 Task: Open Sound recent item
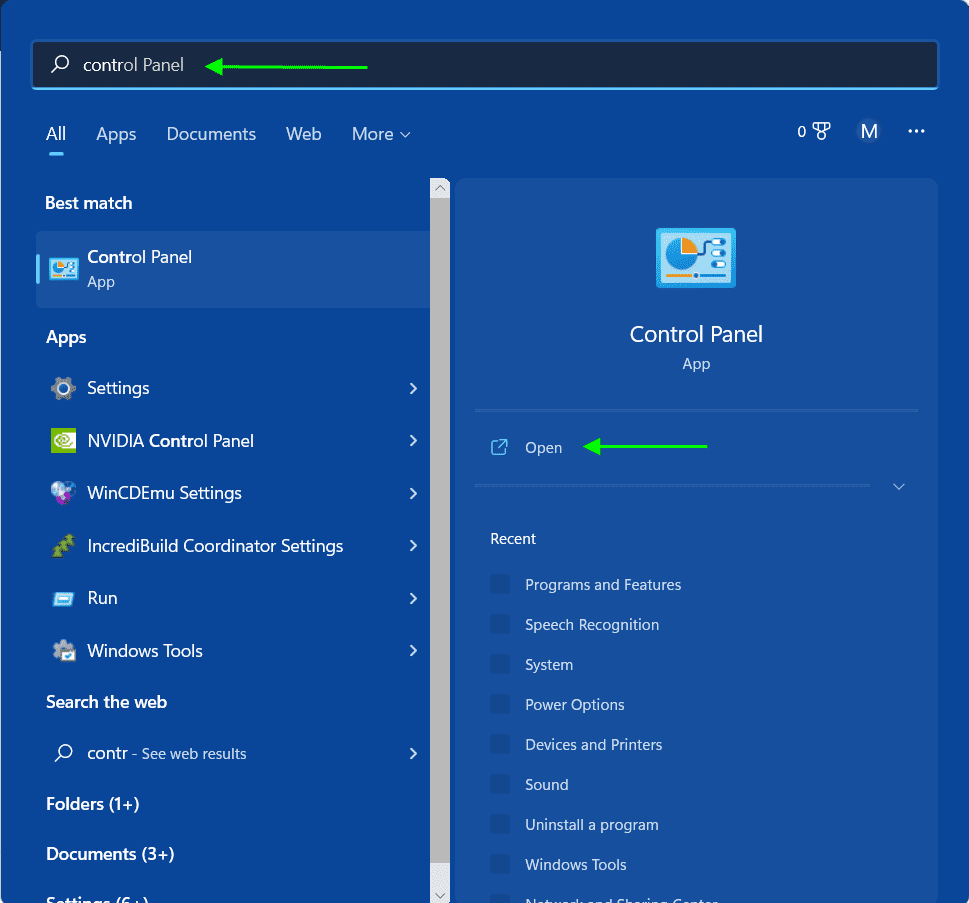[x=546, y=784]
